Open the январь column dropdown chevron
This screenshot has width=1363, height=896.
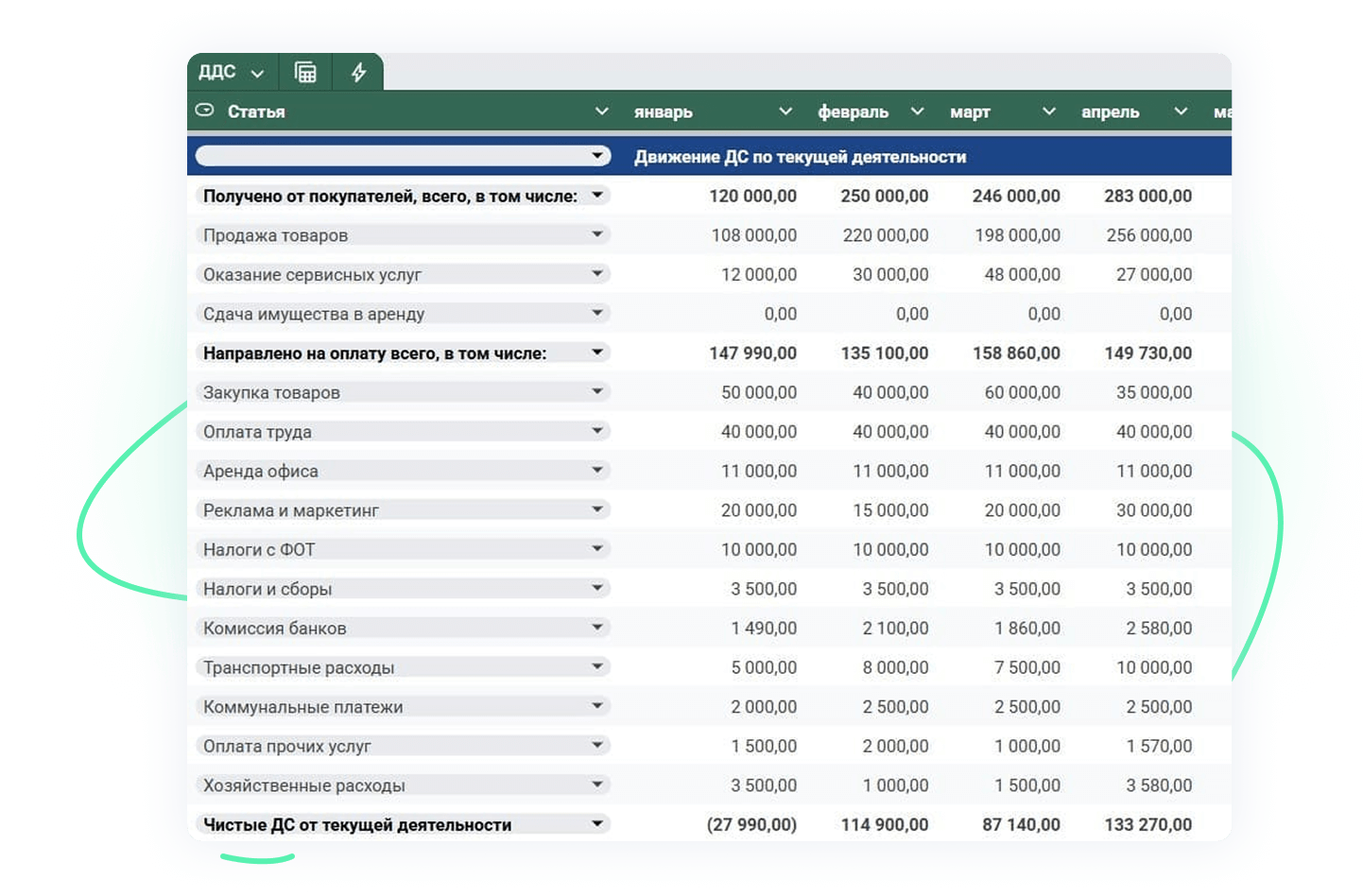point(785,112)
